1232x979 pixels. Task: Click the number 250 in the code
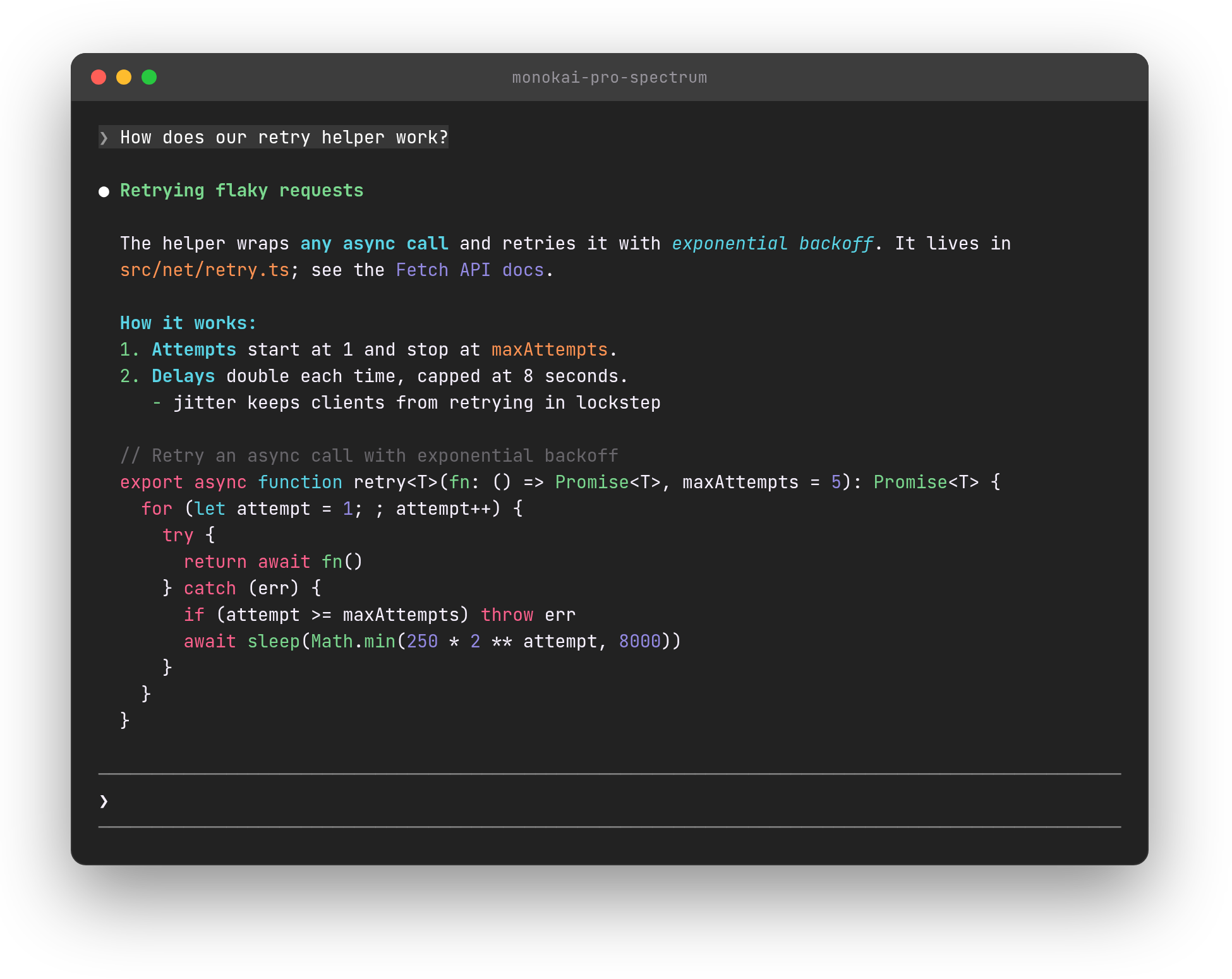tap(422, 641)
